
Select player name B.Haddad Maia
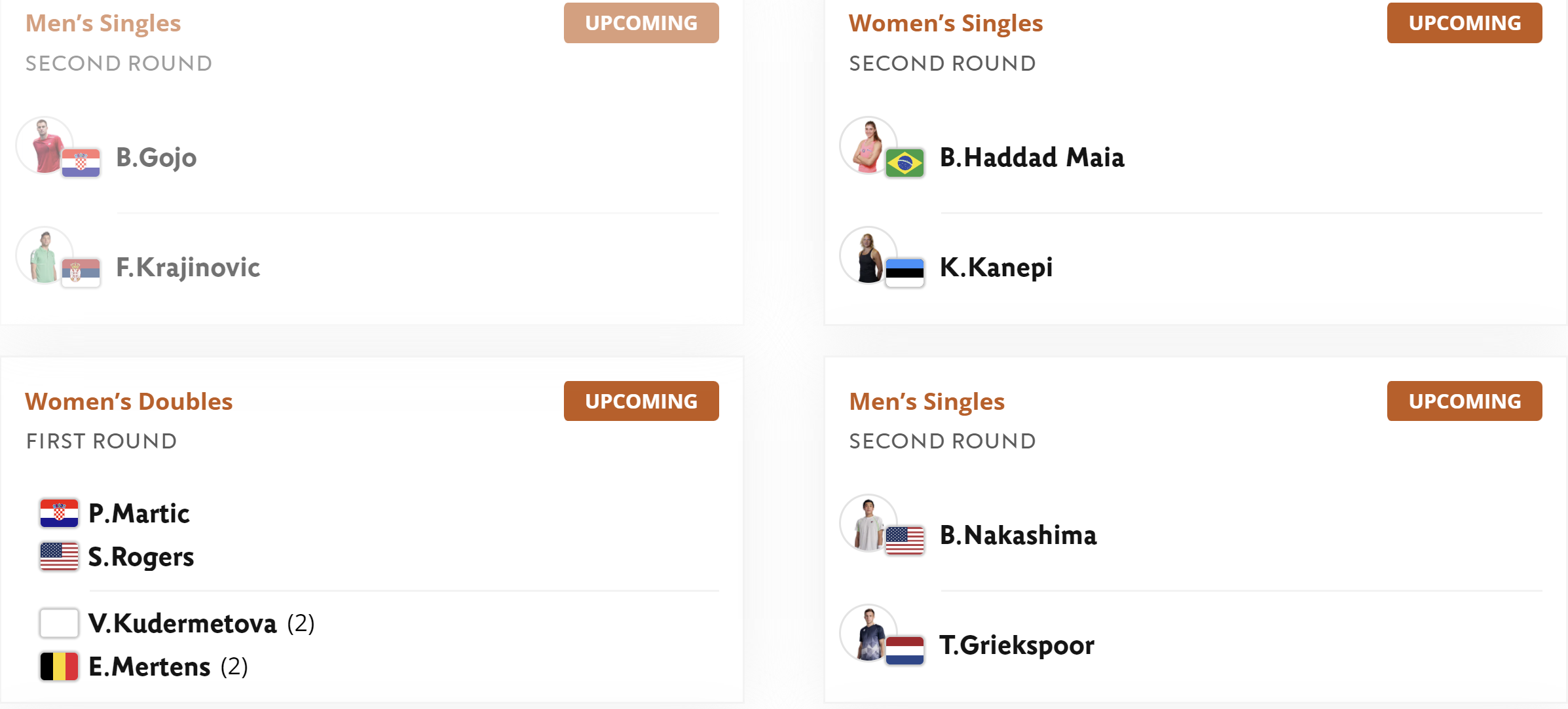(1032, 158)
